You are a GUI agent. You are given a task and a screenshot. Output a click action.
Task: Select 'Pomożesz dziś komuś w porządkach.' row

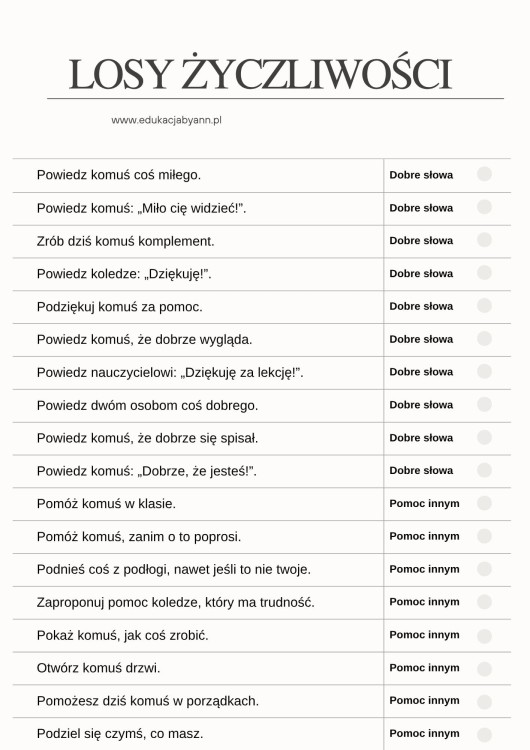coord(262,701)
